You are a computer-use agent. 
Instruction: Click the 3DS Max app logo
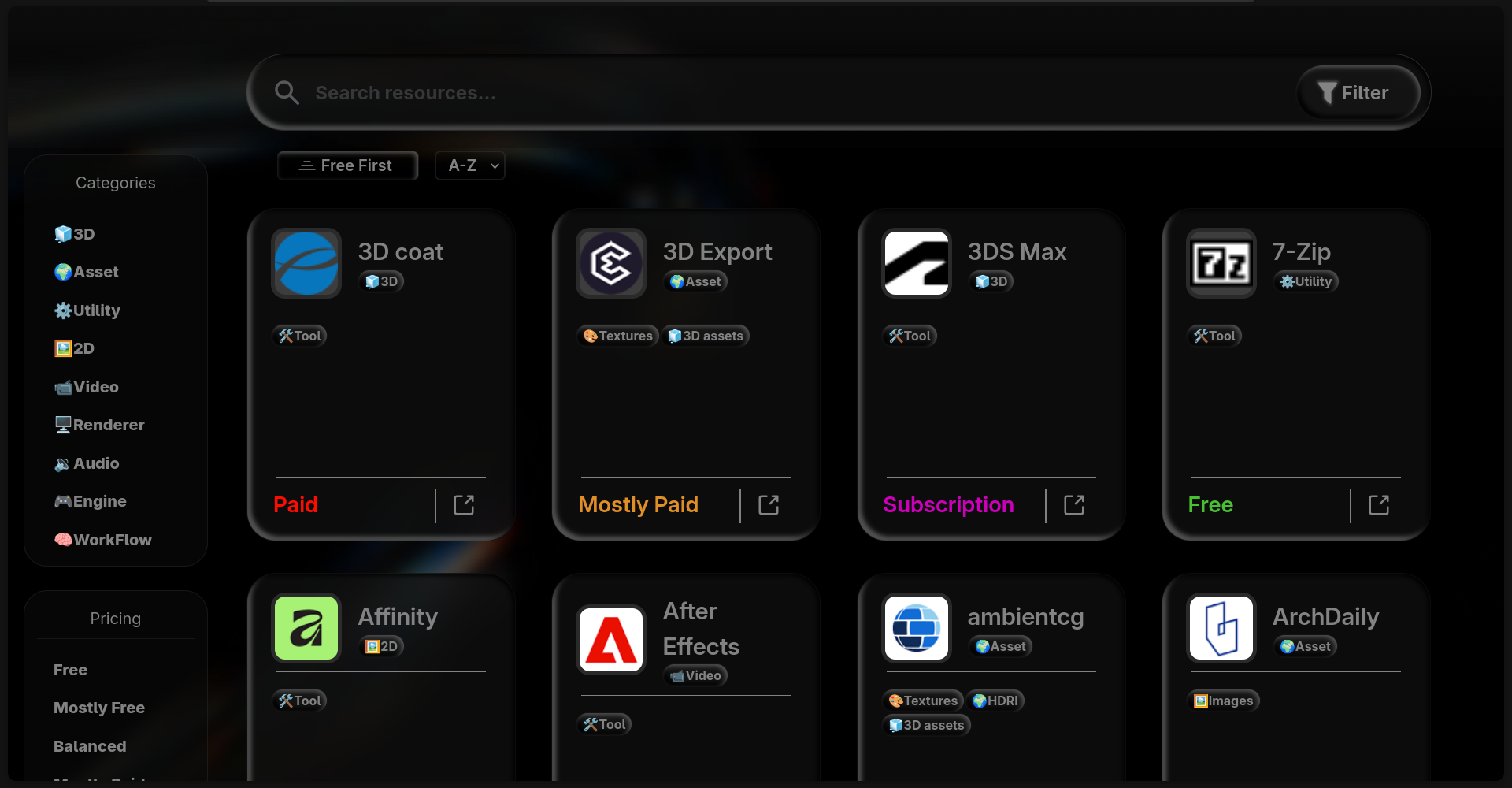pos(917,263)
